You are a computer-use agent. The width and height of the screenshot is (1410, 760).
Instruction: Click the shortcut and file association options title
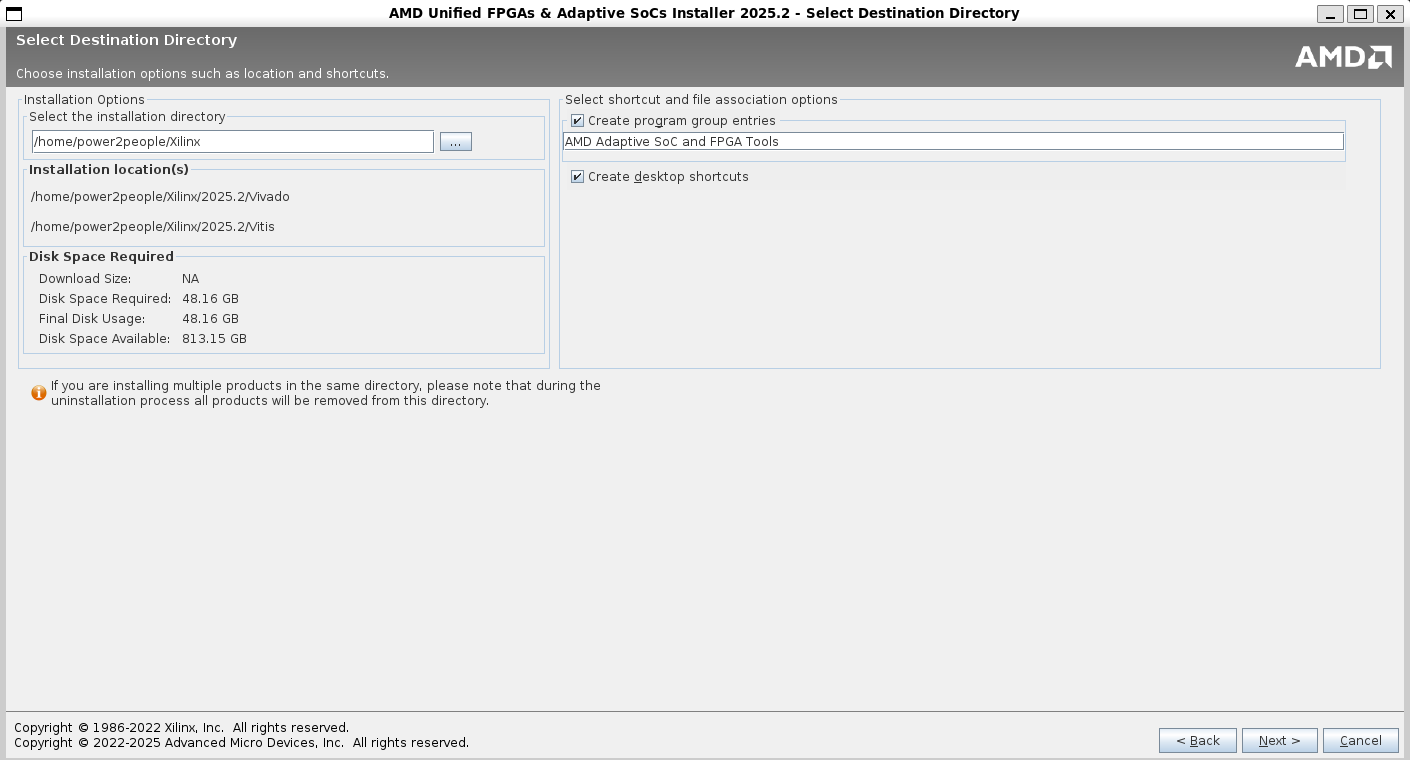(701, 100)
